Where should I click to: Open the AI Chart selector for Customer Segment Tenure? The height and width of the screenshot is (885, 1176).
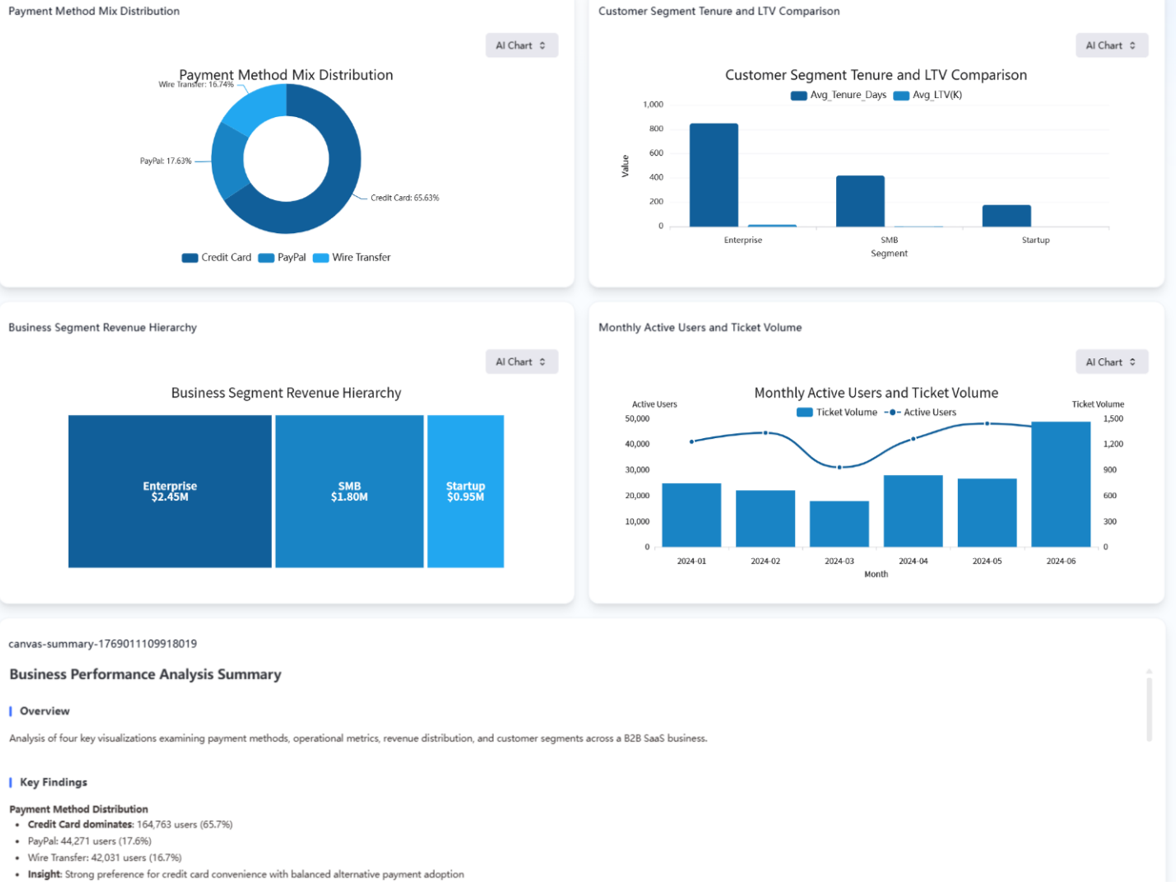coord(1110,45)
